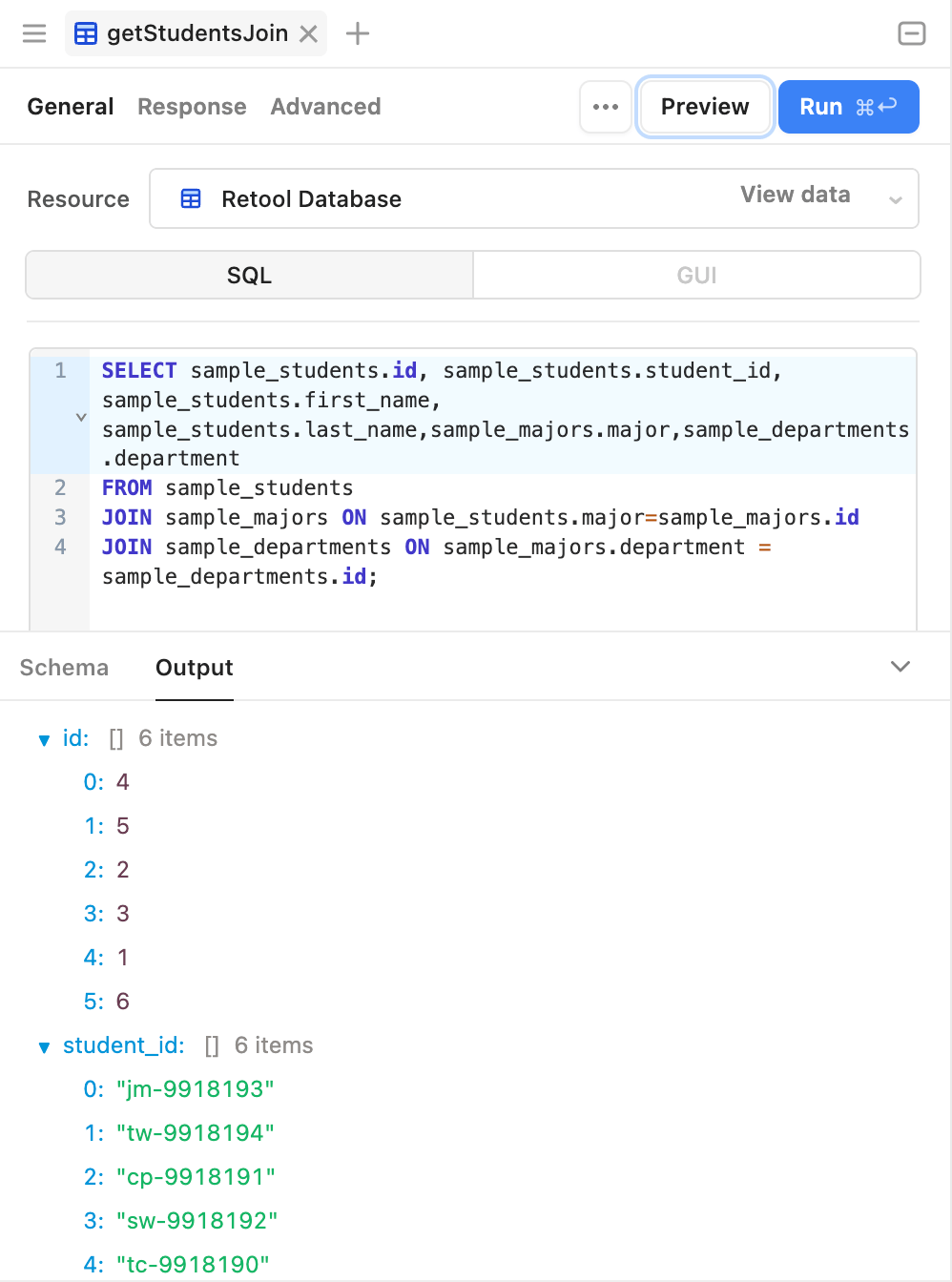952x1282 pixels.
Task: Fold the SQL line 1 chevron
Action: 81,417
